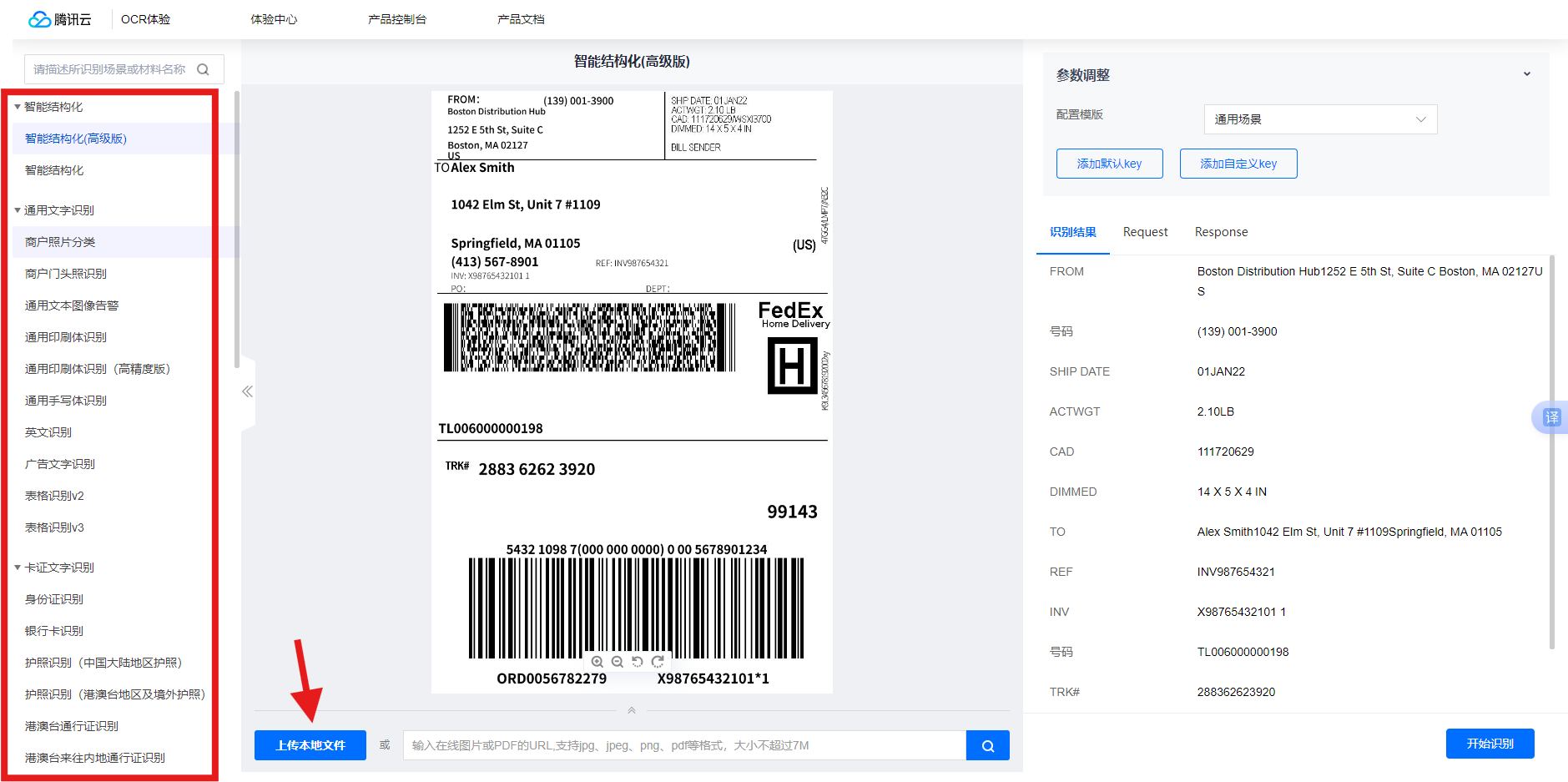Collapse the 智能结构化 tree group
1568x782 pixels.
pyautogui.click(x=18, y=107)
